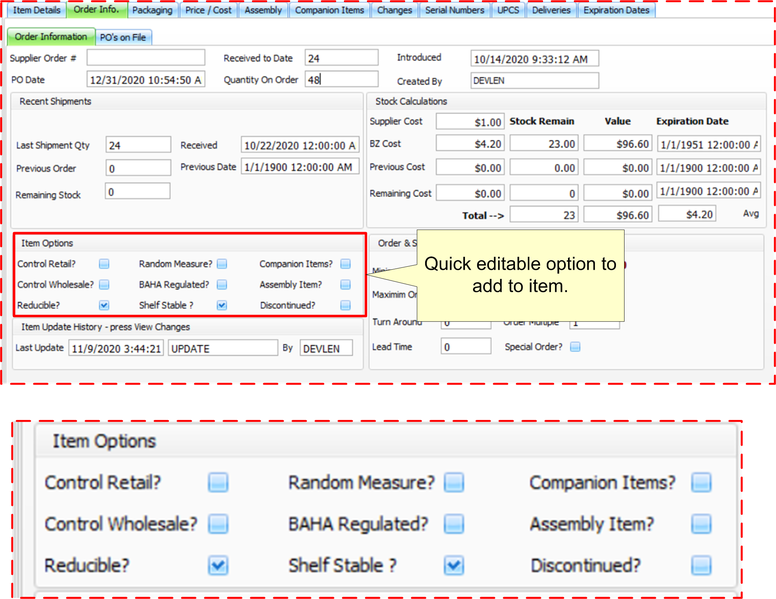776x599 pixels.
Task: Click the Last Update date field
Action: [x=116, y=348]
